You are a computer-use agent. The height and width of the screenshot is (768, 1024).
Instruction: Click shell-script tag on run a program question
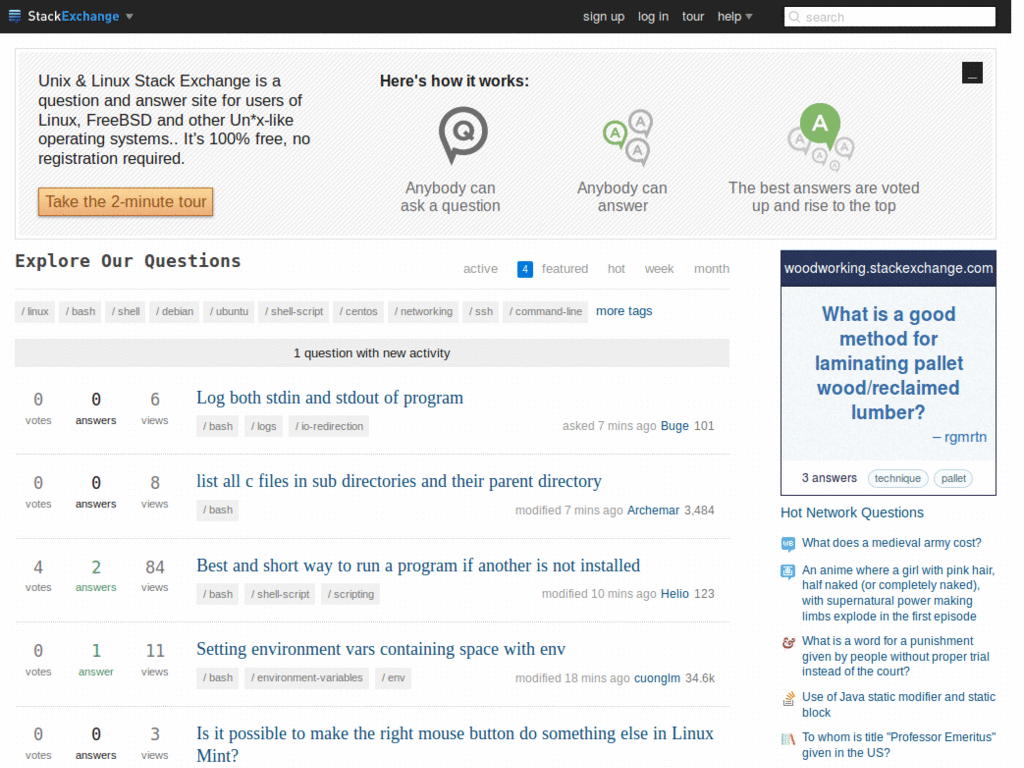tap(280, 594)
